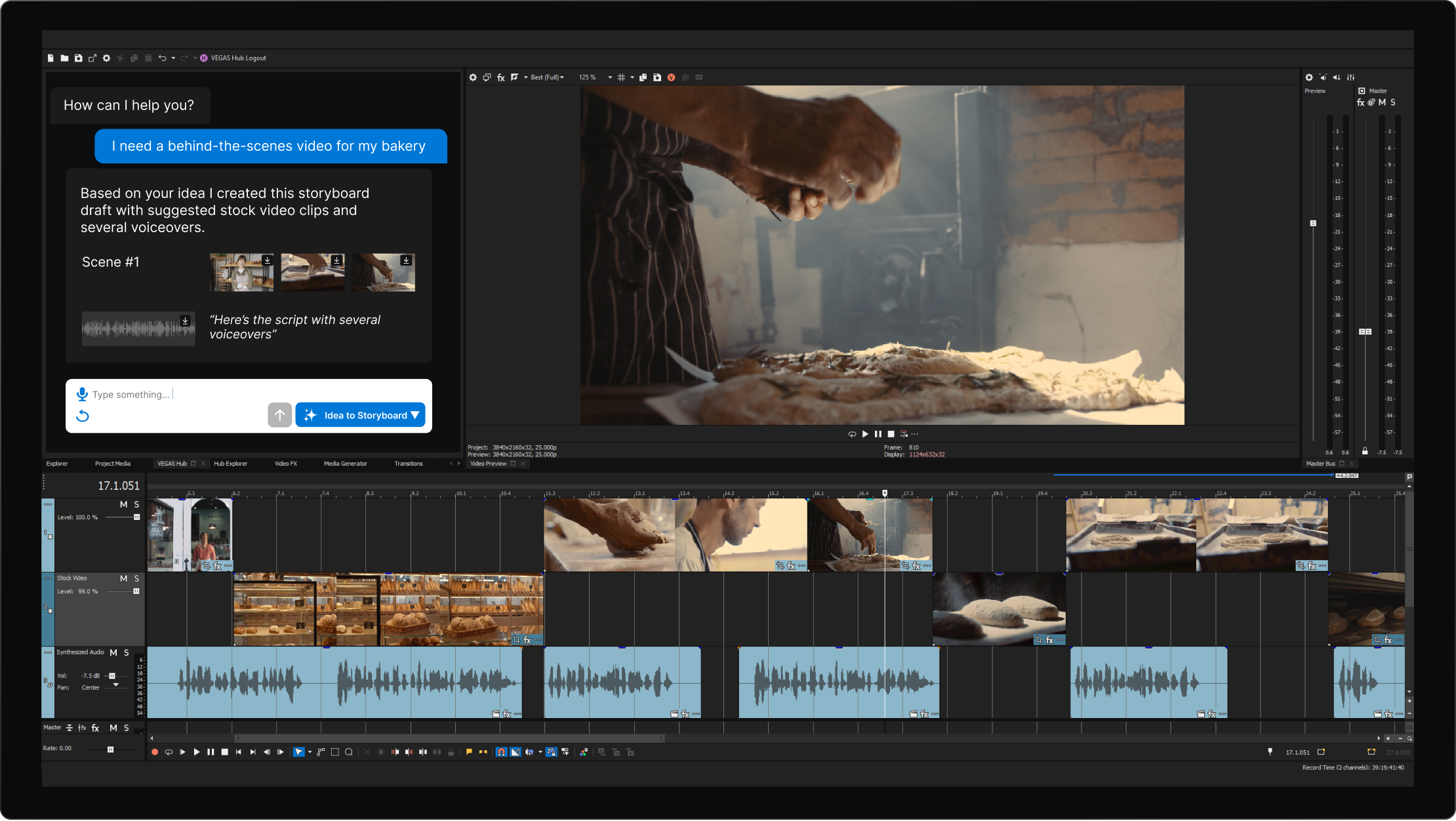Open the edit tool dropdown arrow in timeline toolbar

(x=310, y=752)
